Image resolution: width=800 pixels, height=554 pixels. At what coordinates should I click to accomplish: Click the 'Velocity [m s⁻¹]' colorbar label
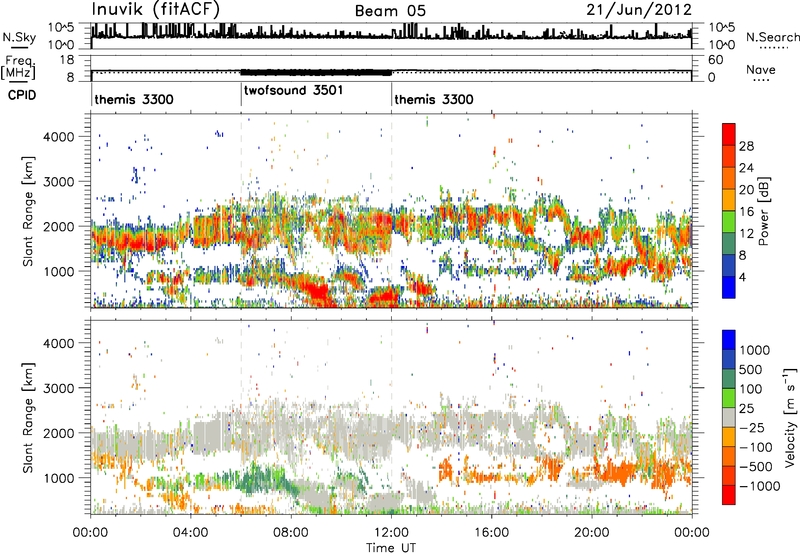[x=790, y=417]
